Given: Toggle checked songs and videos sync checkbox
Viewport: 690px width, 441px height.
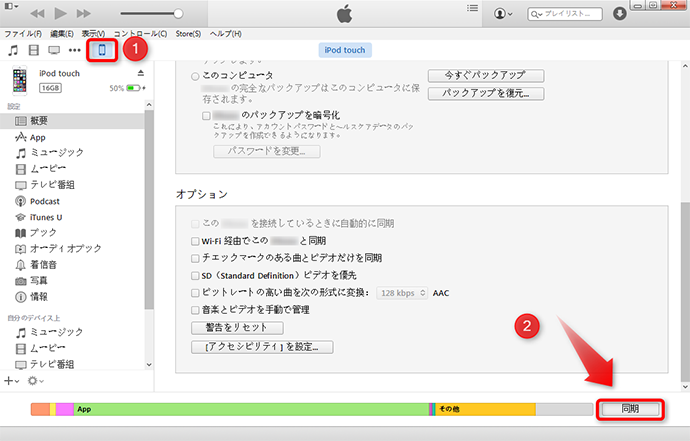Looking at the screenshot, I should tap(195, 258).
